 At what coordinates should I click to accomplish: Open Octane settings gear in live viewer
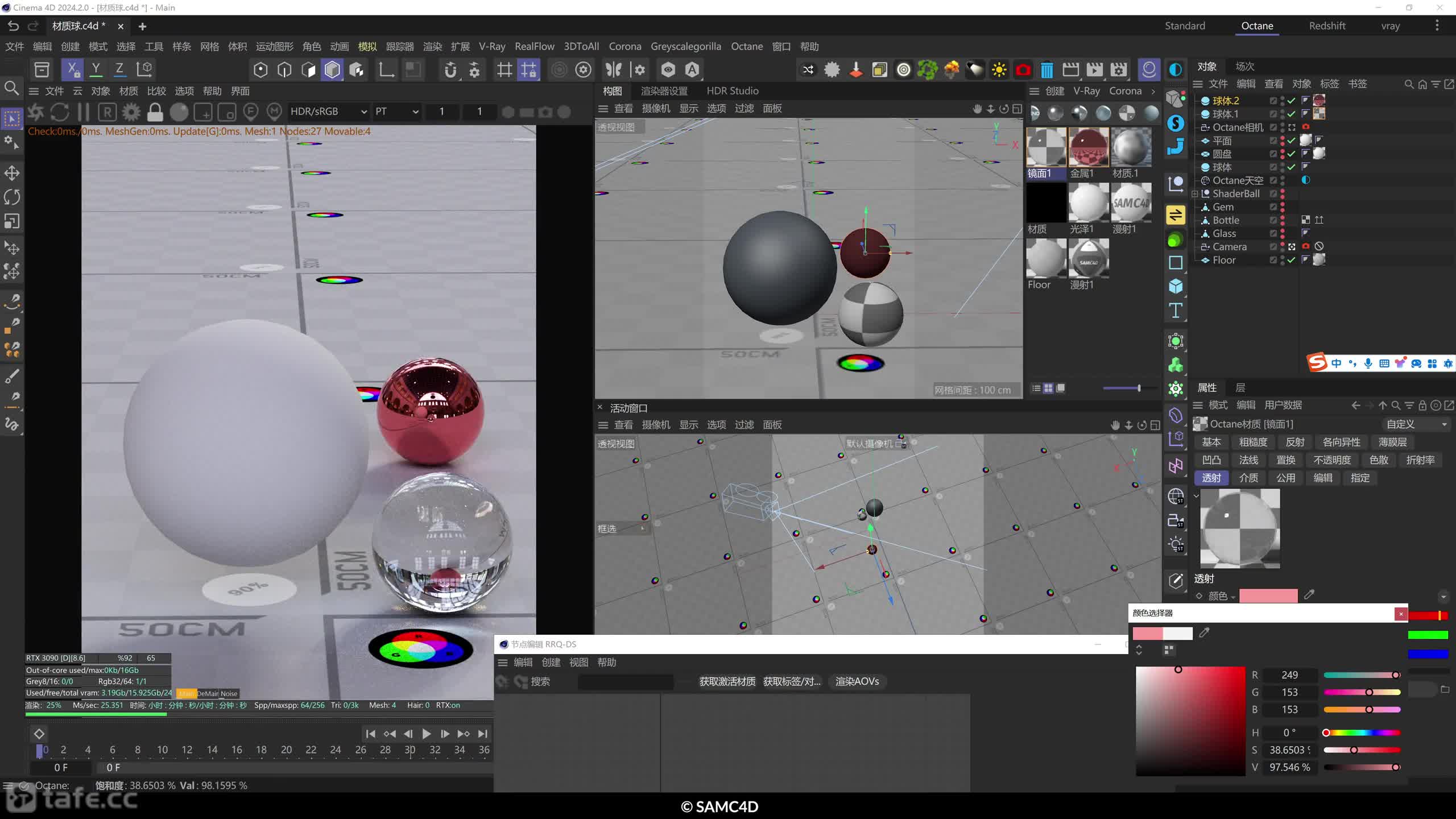click(131, 112)
